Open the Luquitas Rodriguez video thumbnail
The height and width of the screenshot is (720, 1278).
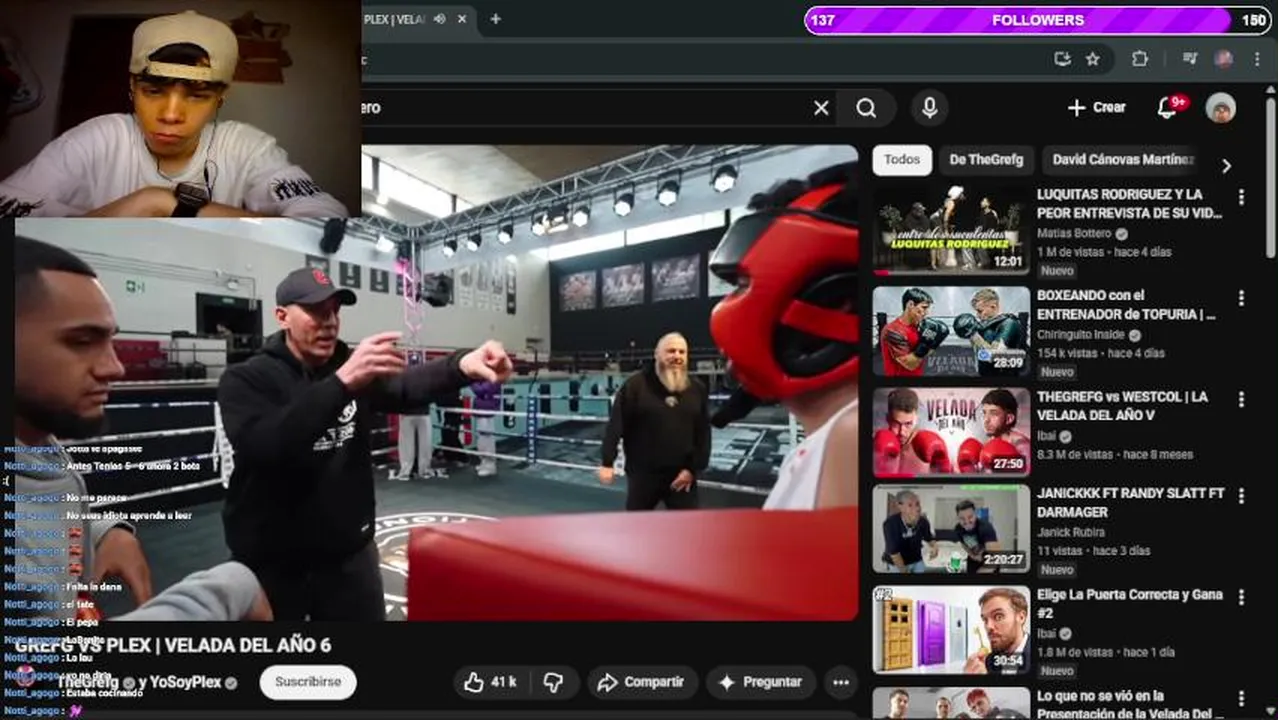[951, 231]
